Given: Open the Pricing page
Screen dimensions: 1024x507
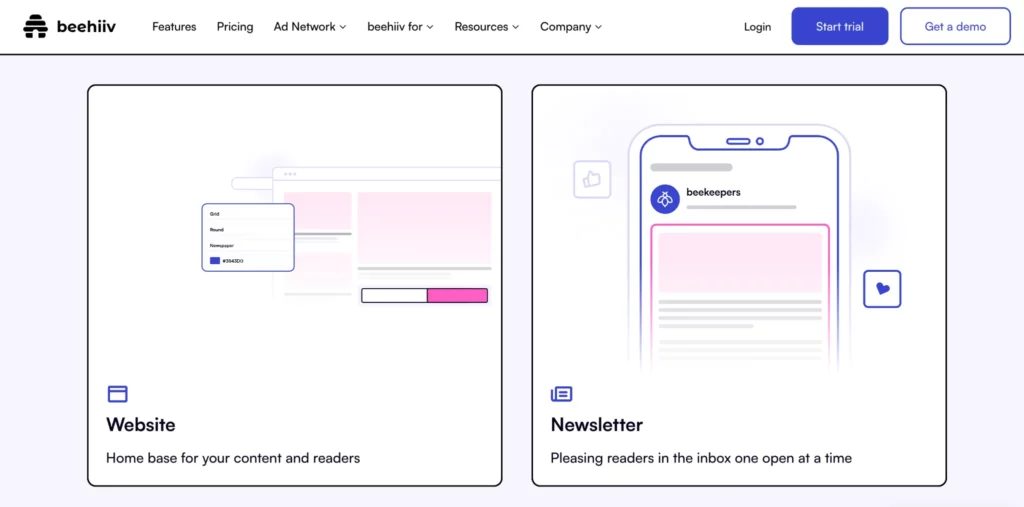Looking at the screenshot, I should (235, 27).
